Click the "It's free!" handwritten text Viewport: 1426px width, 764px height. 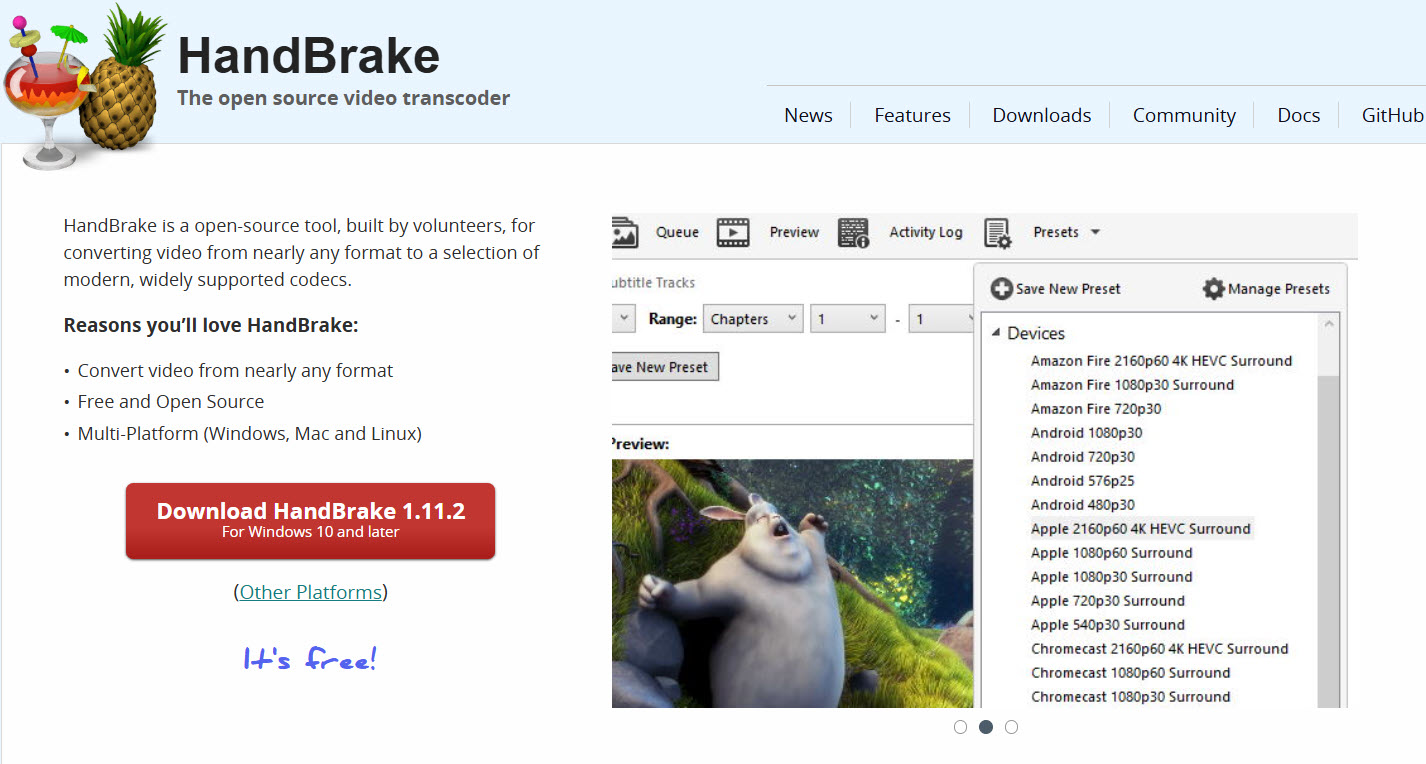[310, 659]
